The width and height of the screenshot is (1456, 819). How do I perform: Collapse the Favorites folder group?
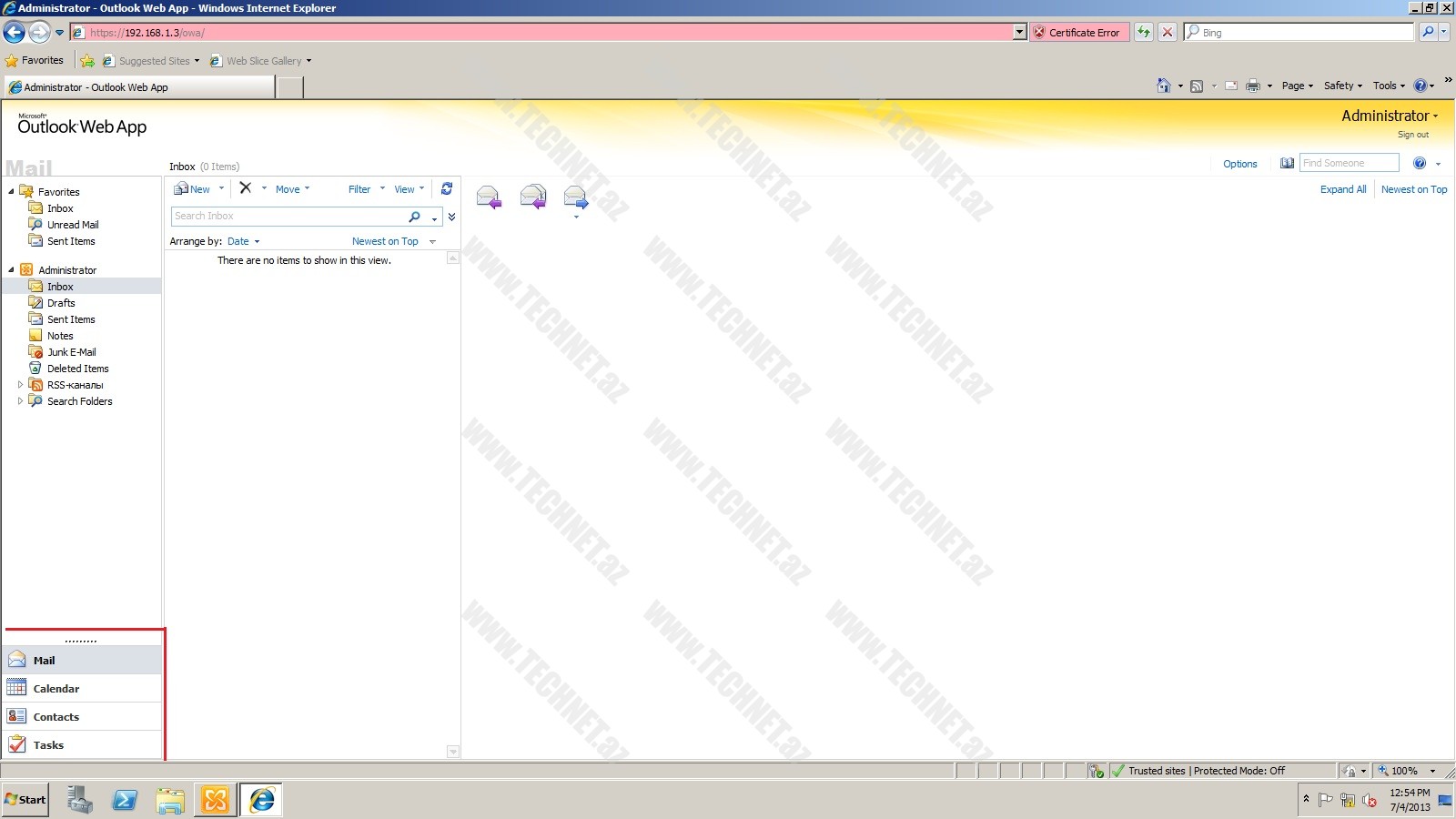[x=11, y=192]
